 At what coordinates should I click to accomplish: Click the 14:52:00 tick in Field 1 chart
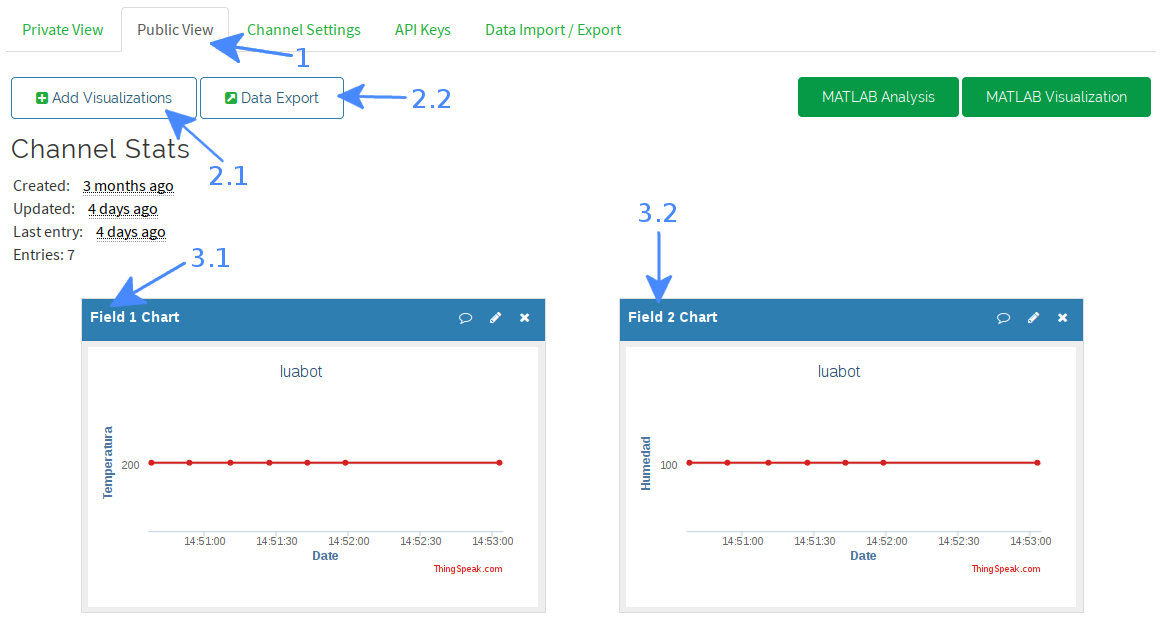click(x=349, y=542)
